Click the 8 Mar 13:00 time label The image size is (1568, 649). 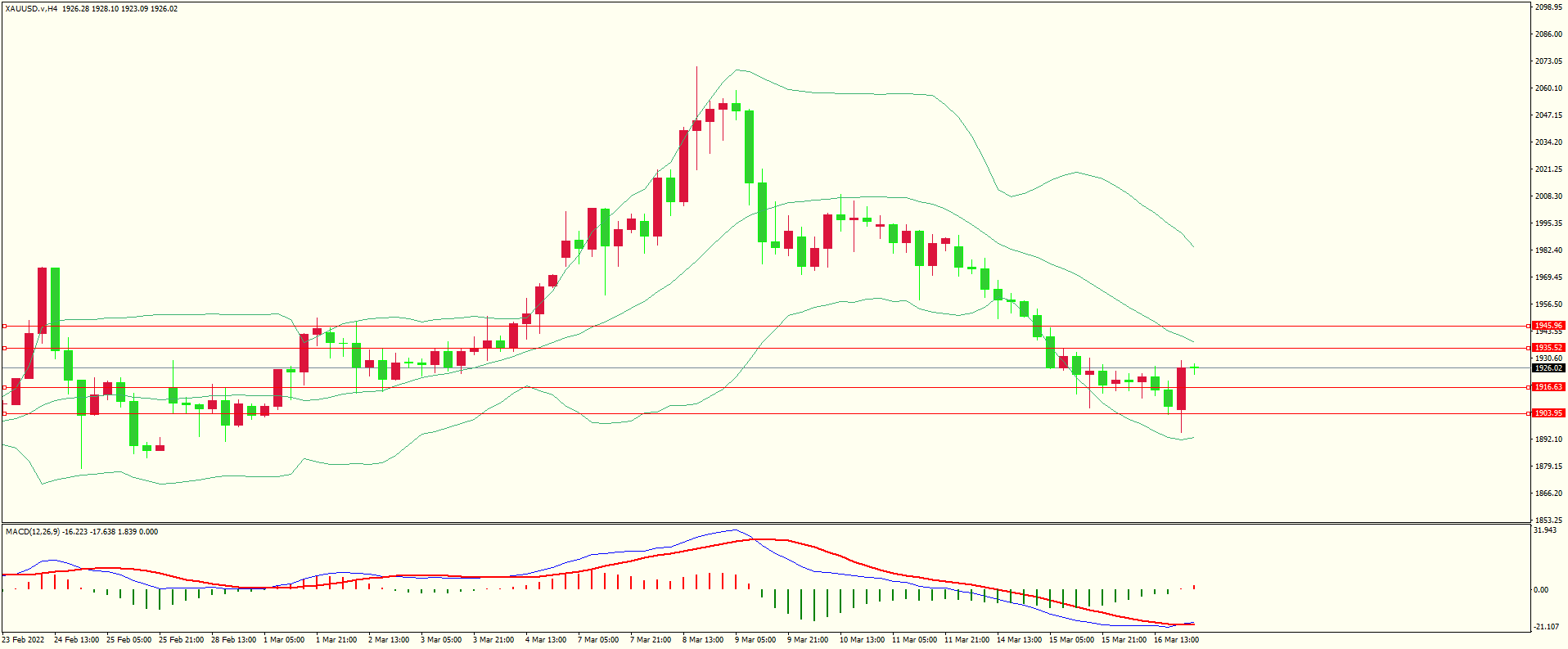click(x=703, y=640)
